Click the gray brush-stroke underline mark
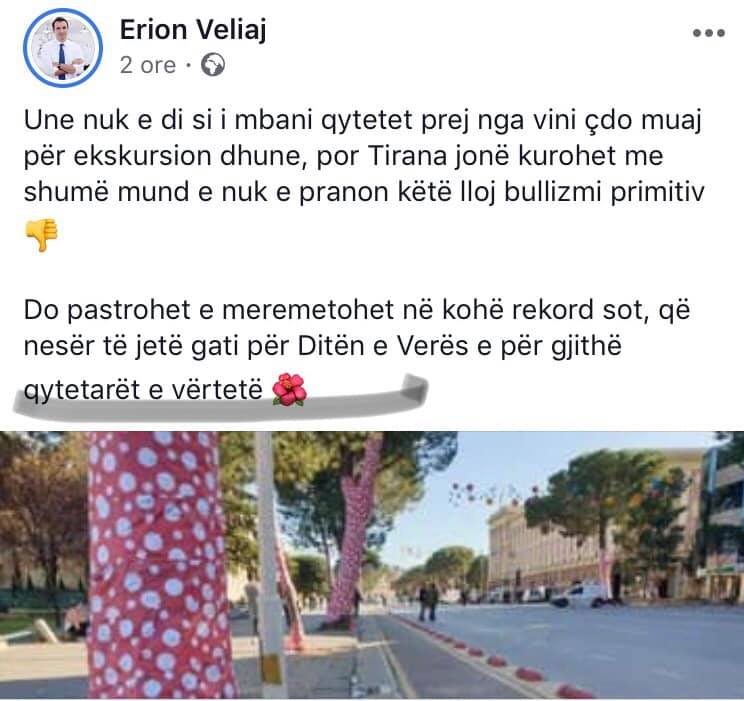 coord(221,400)
